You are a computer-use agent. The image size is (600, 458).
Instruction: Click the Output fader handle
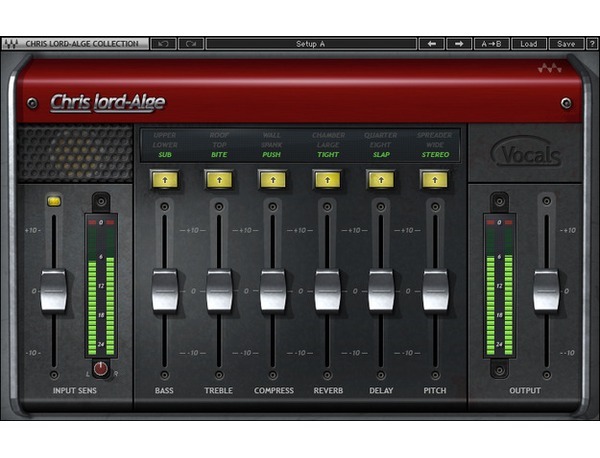546,291
